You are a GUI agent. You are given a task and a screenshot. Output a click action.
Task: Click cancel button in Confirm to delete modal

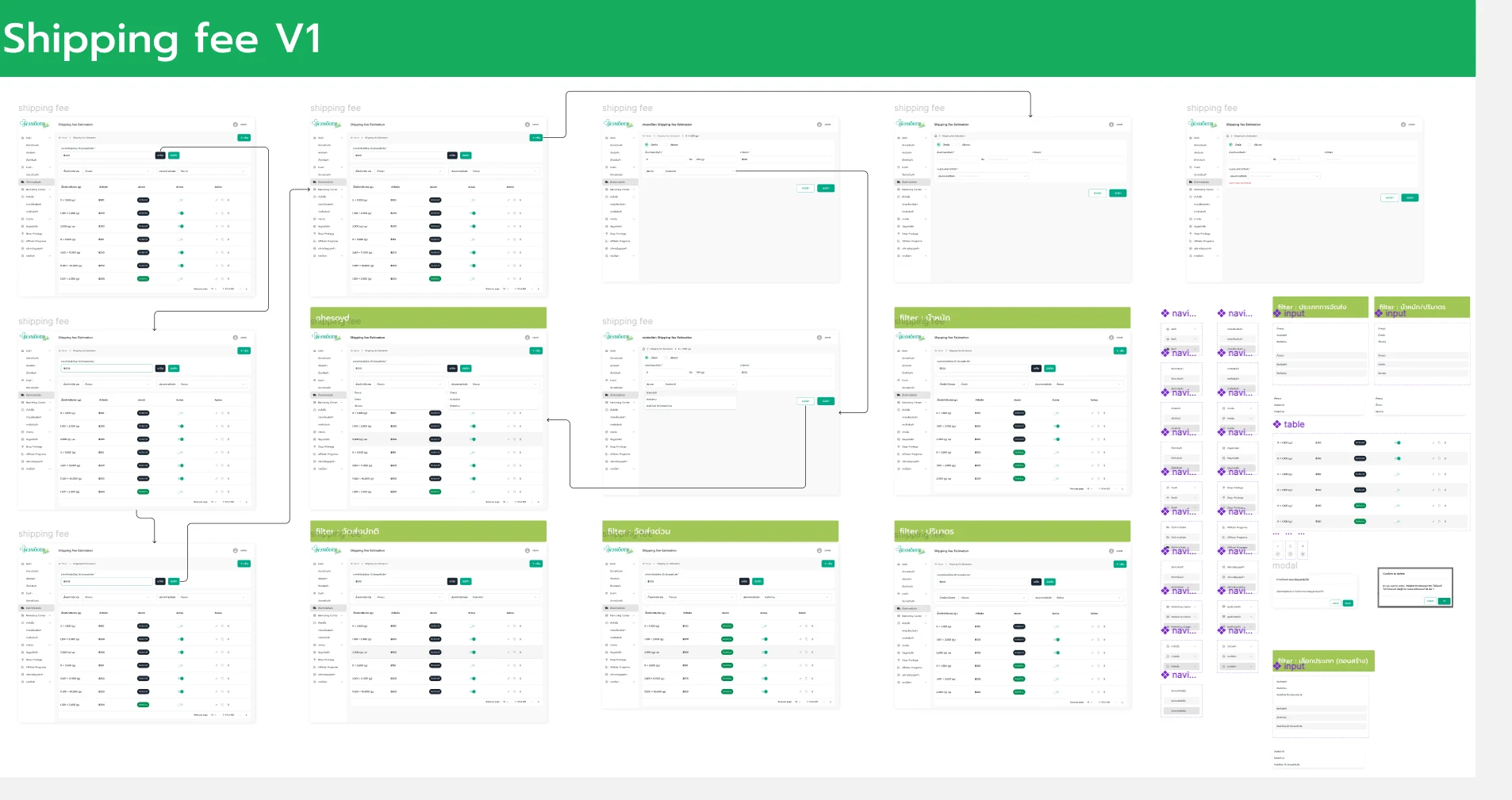(x=1431, y=601)
